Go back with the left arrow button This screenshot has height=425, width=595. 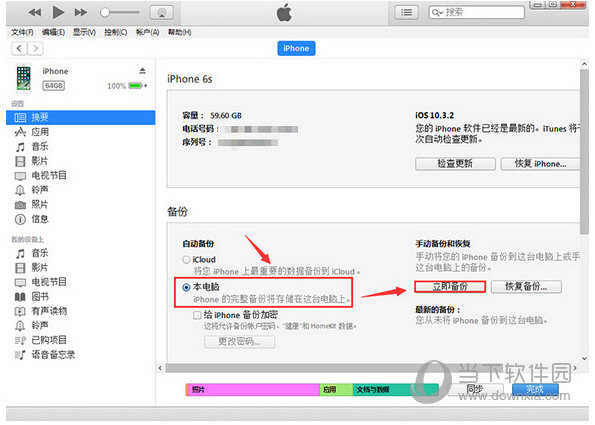19,48
